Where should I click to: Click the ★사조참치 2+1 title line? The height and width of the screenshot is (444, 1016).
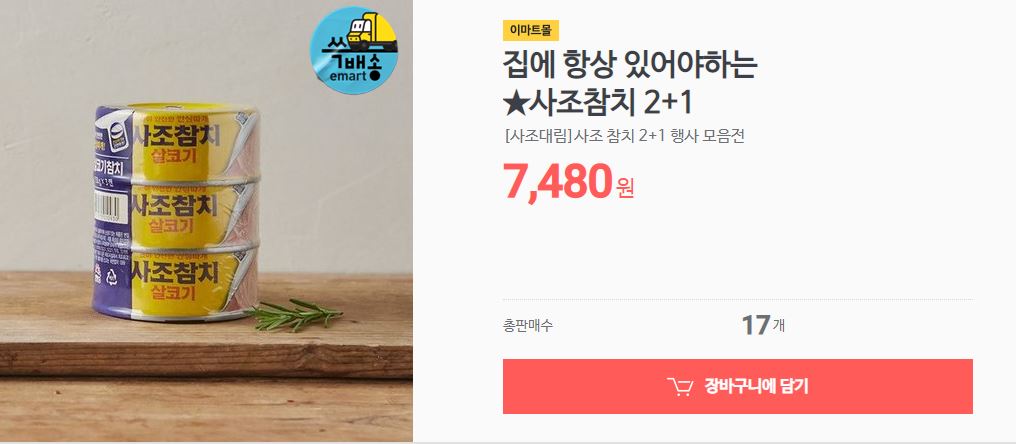pos(598,102)
